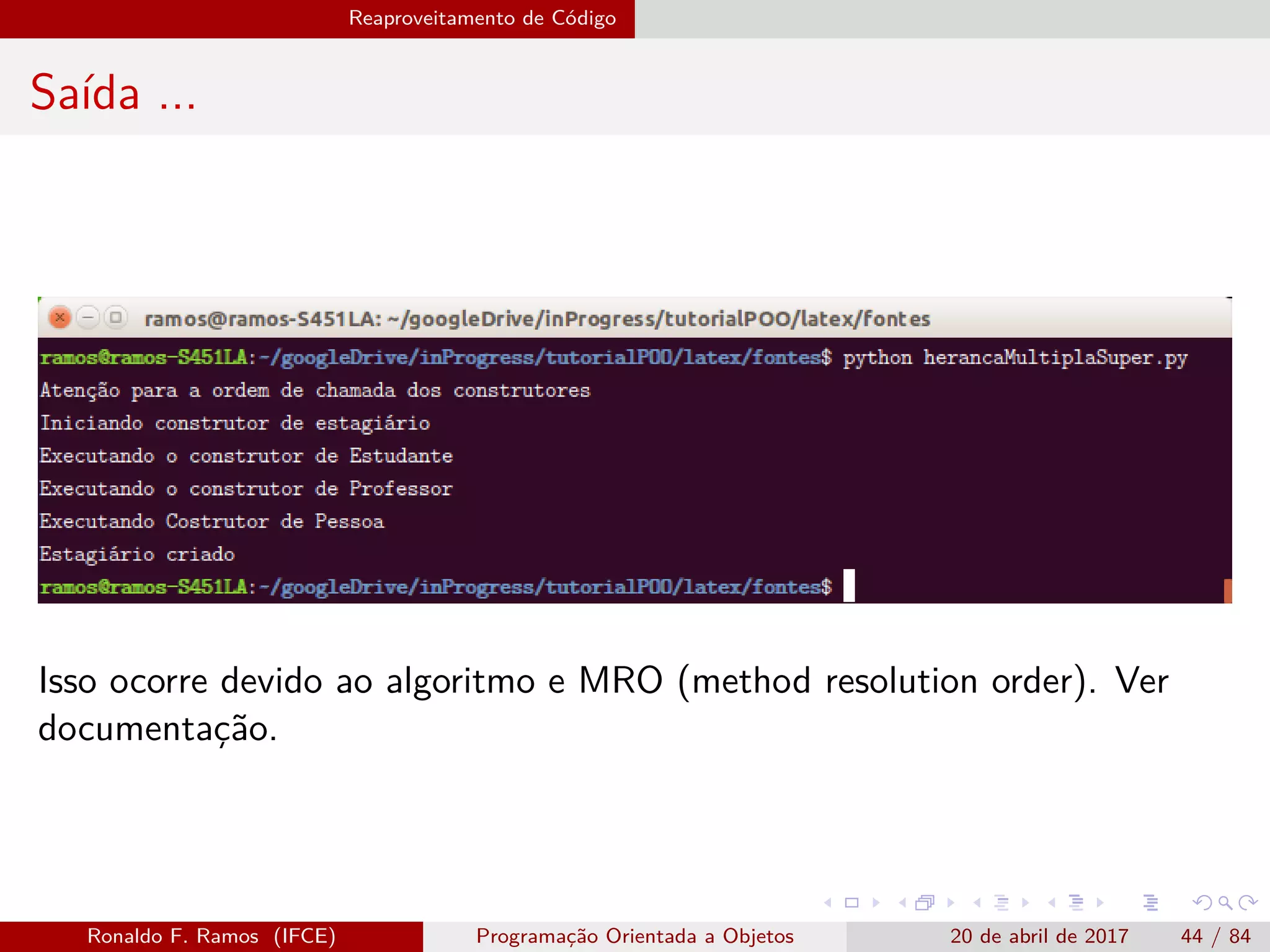This screenshot has width=1270, height=952.
Task: Click the section navigation icon
Action: (1076, 902)
